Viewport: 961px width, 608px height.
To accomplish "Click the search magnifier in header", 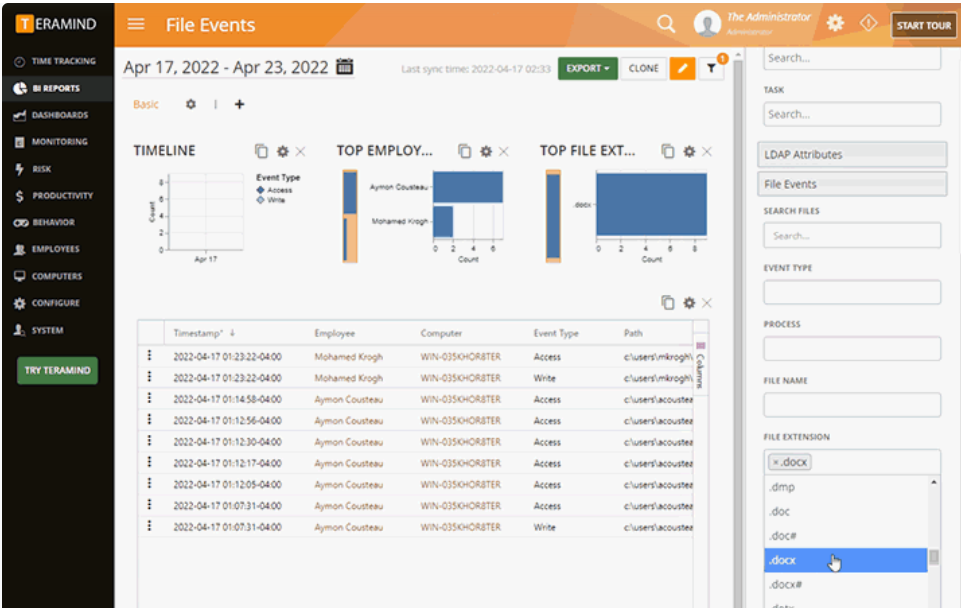I will [x=666, y=24].
